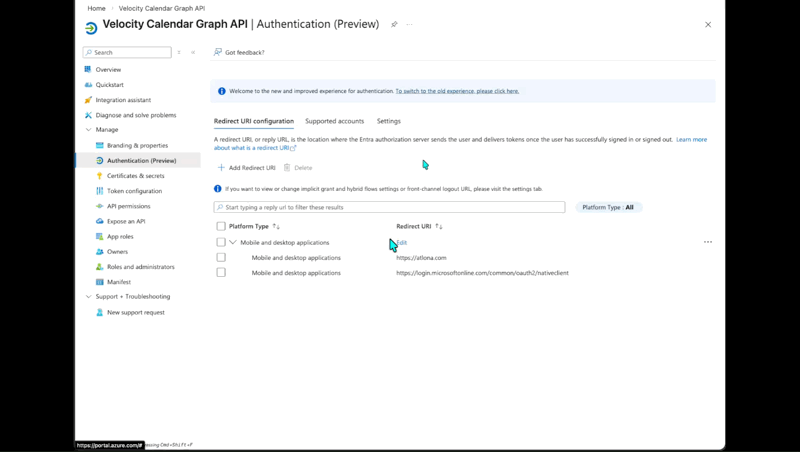This screenshot has width=800, height=452.
Task: Sort by Redirect URI column arrows
Action: [x=439, y=226]
